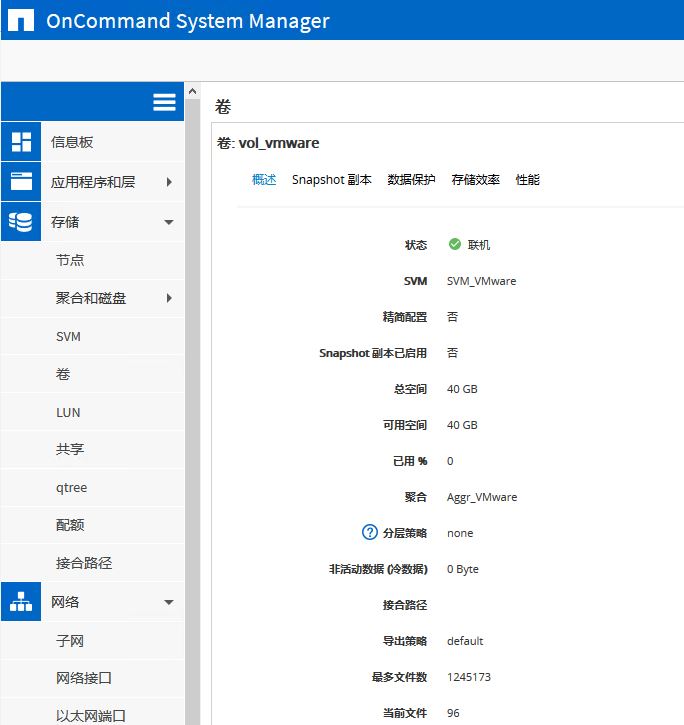
Task: Open qtree in the sidebar
Action: pos(71,488)
